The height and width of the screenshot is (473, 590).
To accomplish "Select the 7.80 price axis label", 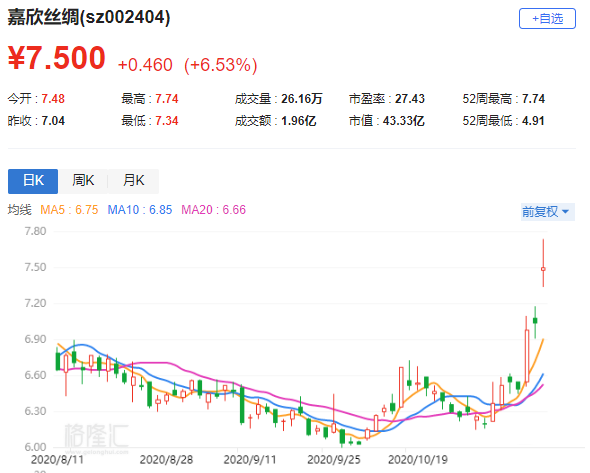I will click(x=35, y=231).
